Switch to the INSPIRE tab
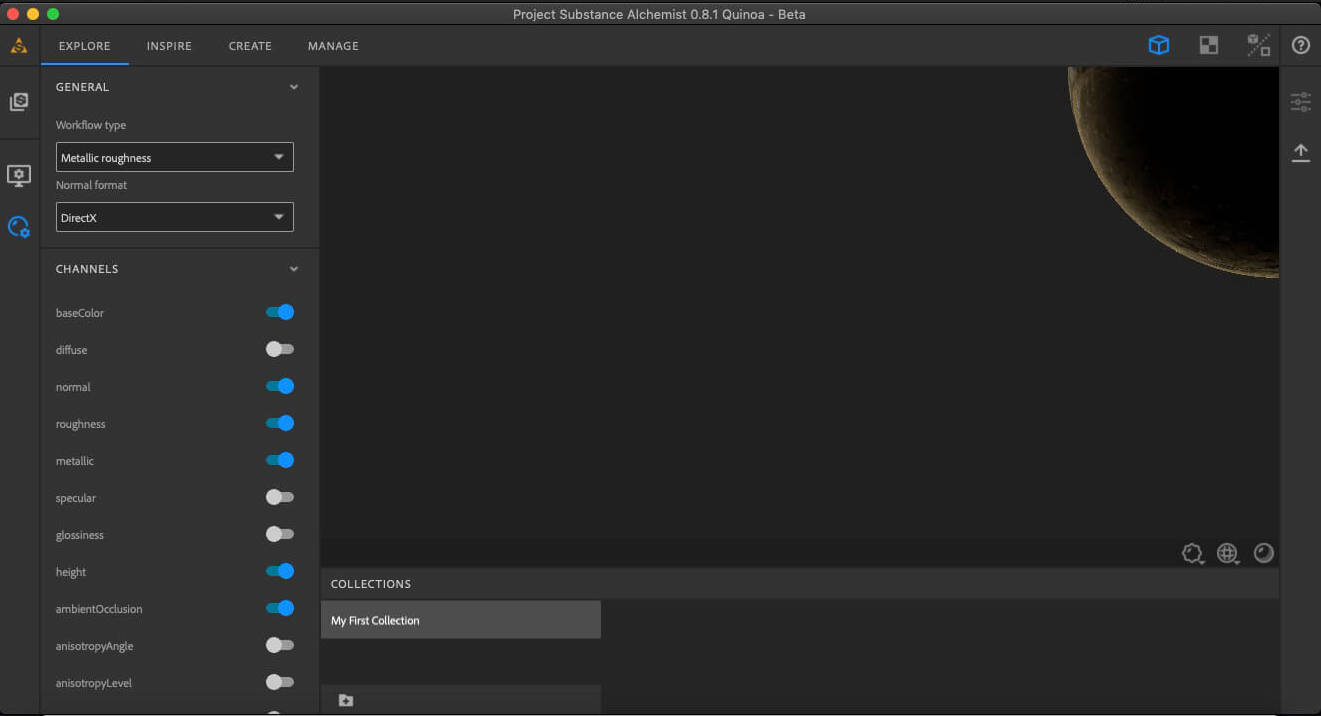The height and width of the screenshot is (716, 1321). click(x=169, y=46)
